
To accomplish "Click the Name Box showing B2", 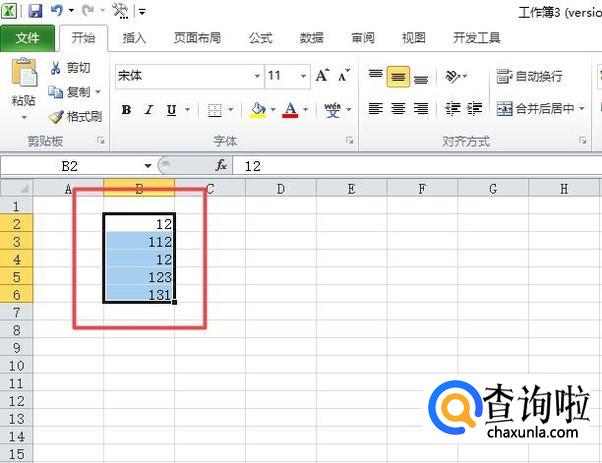I will pyautogui.click(x=70, y=166).
